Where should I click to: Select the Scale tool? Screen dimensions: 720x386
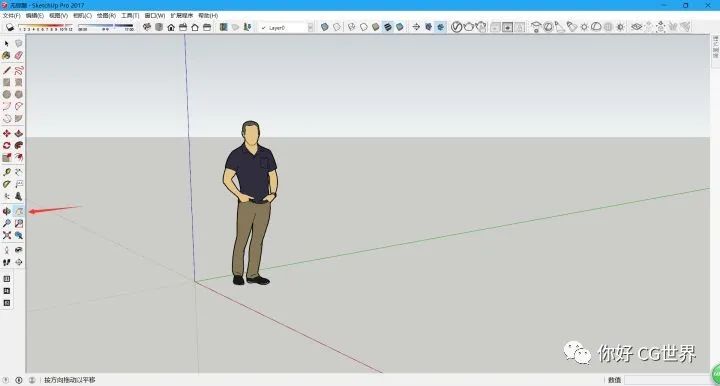coord(6,157)
